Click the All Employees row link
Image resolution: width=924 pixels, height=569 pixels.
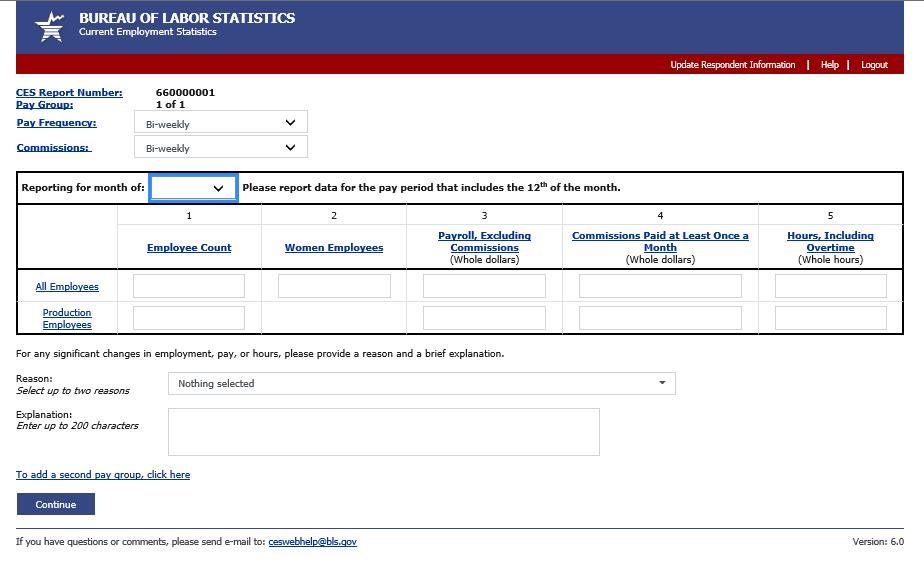pyautogui.click(x=67, y=287)
